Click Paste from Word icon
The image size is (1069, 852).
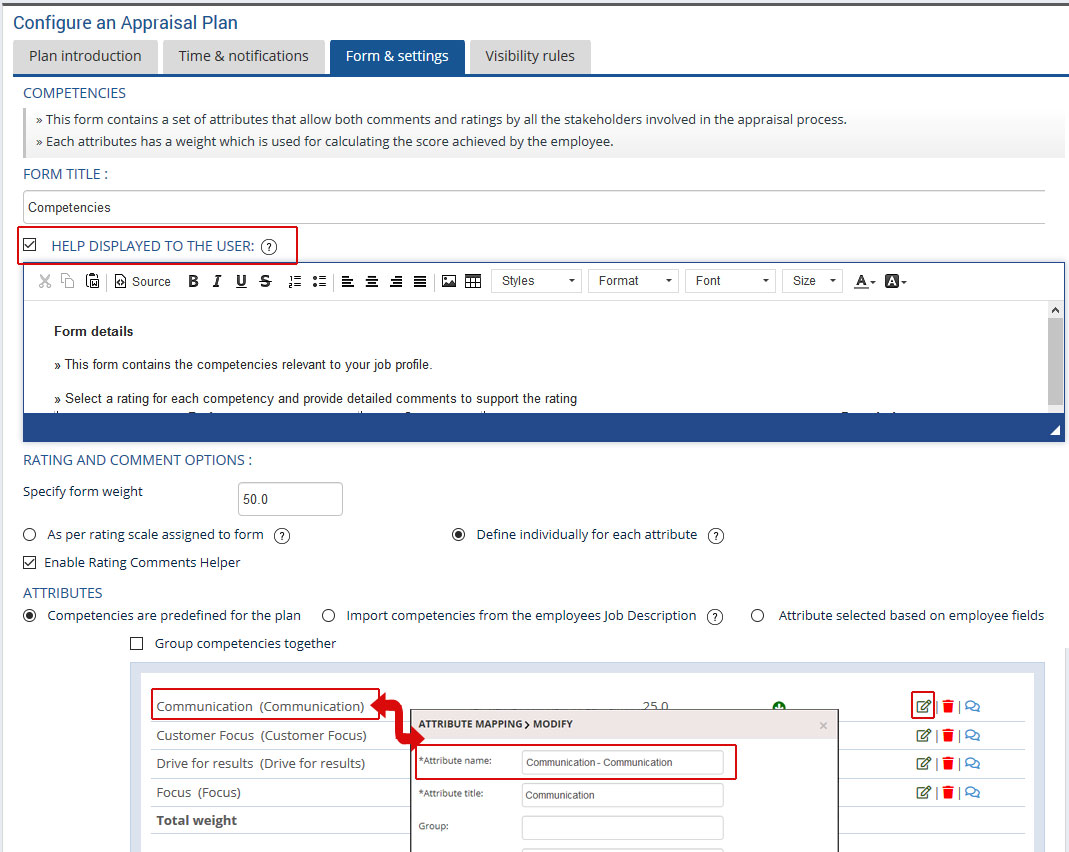point(92,281)
